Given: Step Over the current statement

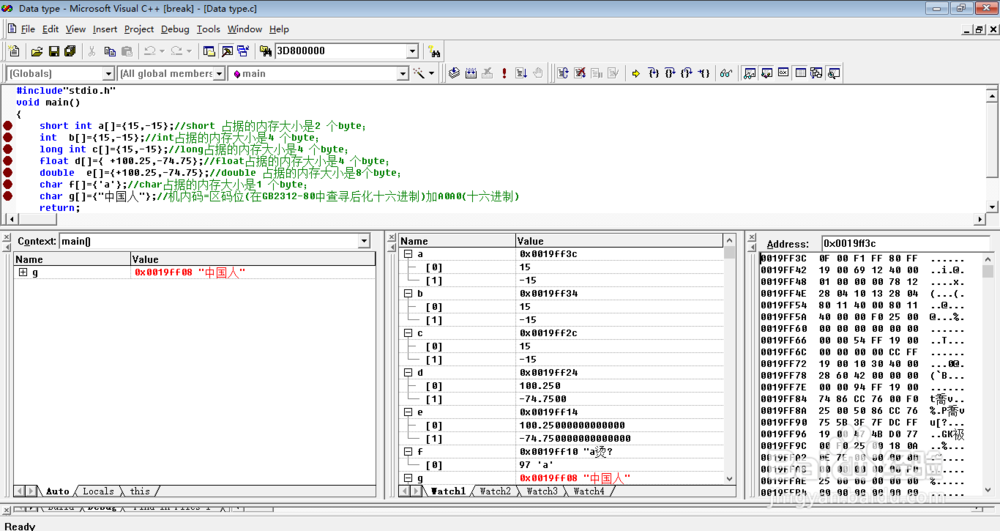Looking at the screenshot, I should 670,73.
